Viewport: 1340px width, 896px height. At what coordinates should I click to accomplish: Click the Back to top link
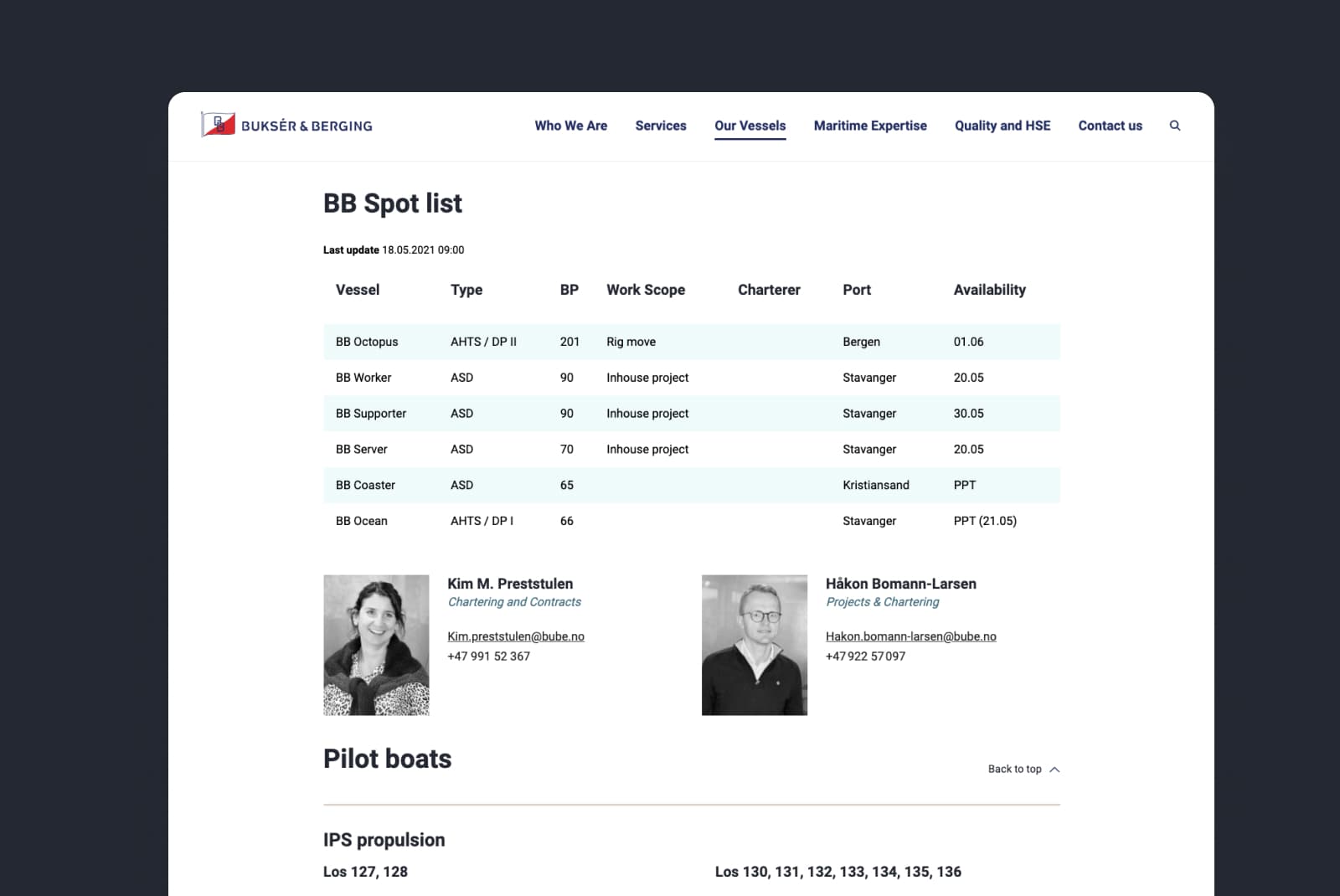tap(1014, 769)
